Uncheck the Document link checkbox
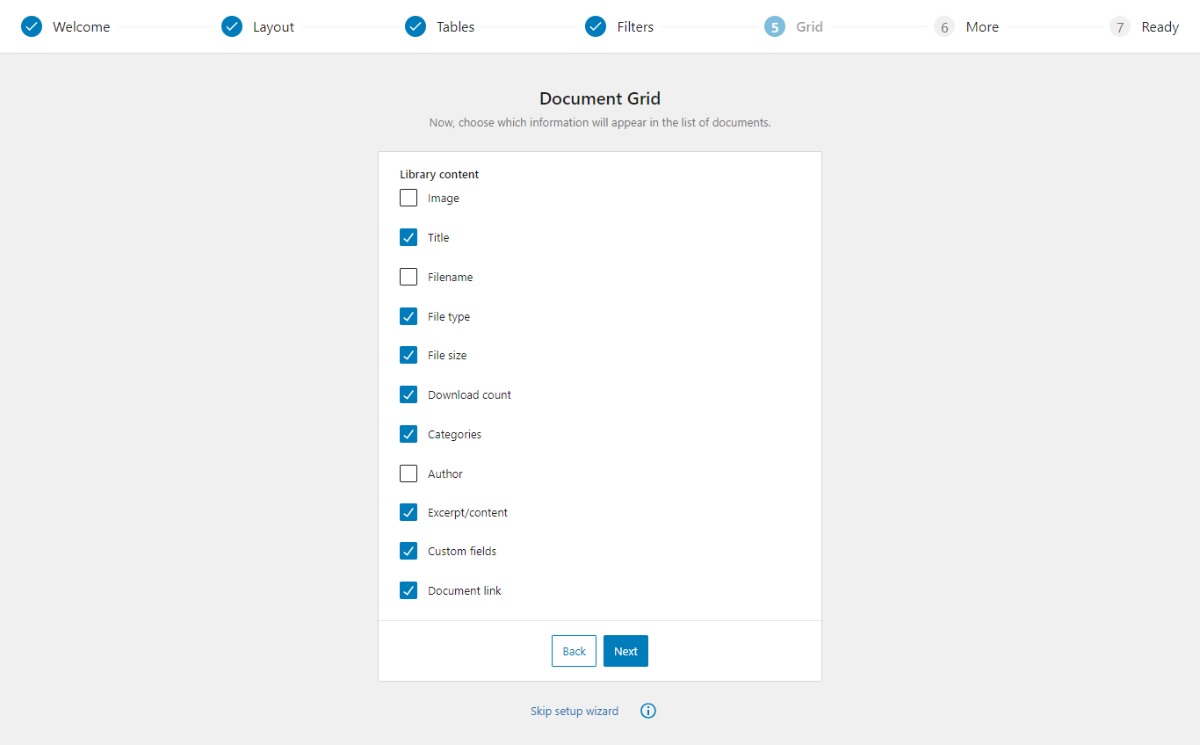 (408, 590)
